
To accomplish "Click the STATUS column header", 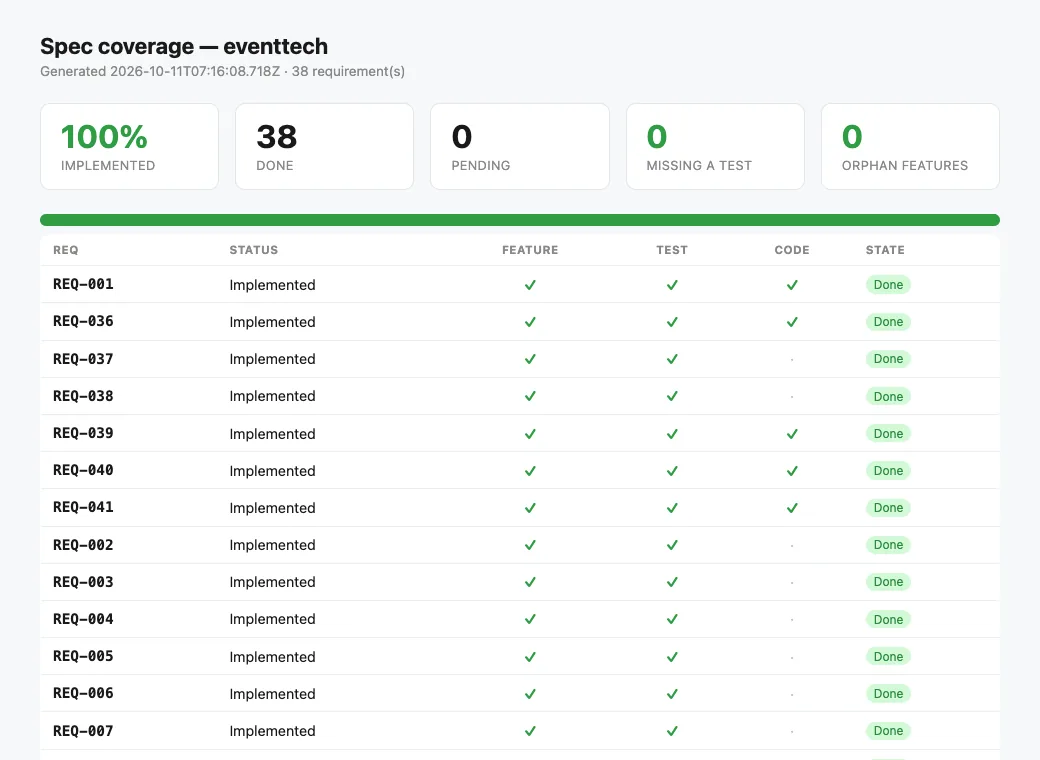I will 253,250.
